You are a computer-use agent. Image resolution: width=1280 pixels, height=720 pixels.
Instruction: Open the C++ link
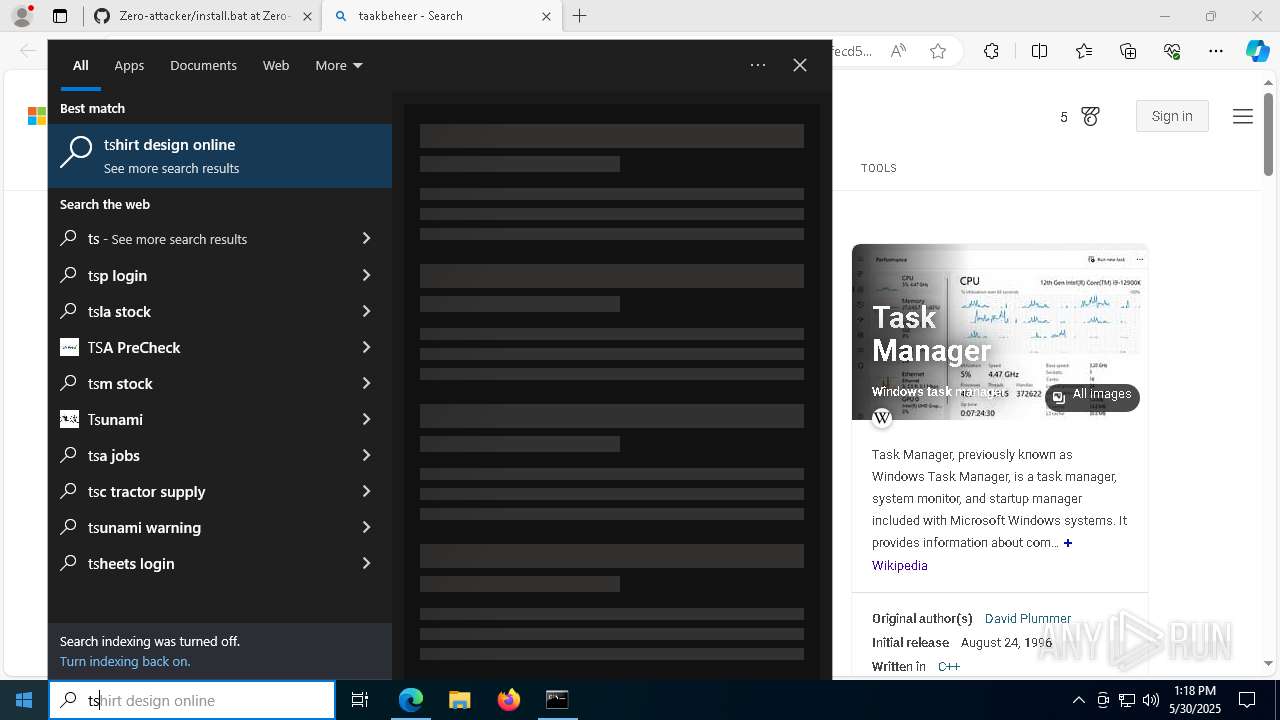[x=949, y=666]
